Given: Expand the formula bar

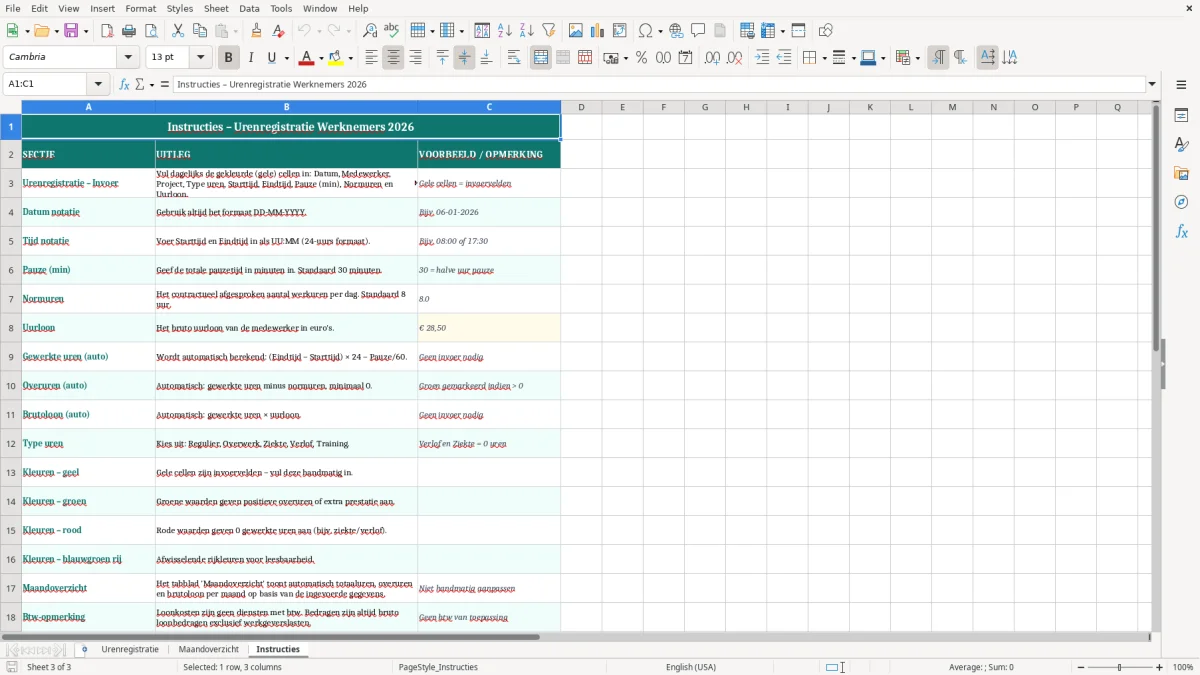Looking at the screenshot, I should click(x=1152, y=84).
